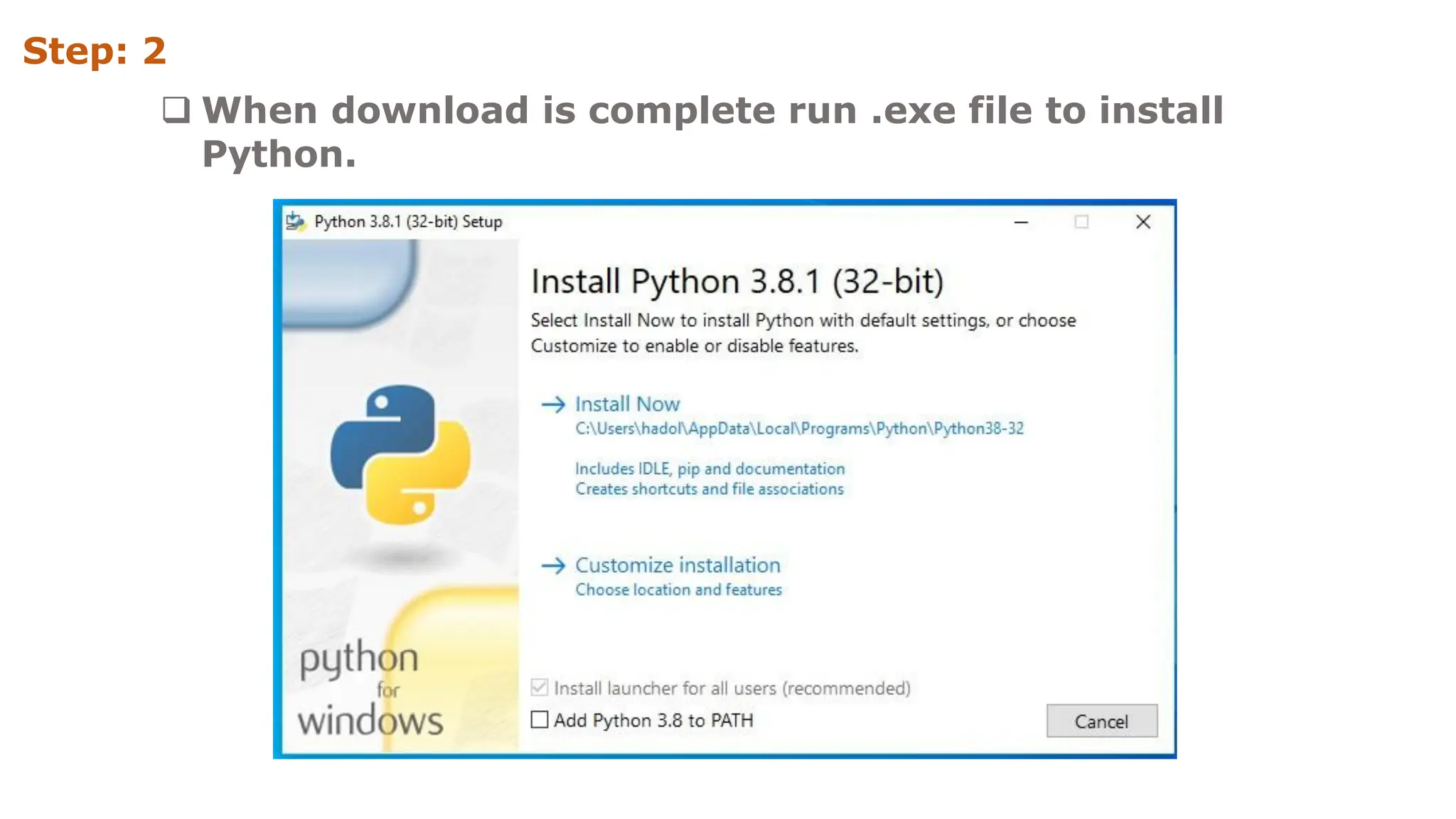This screenshot has height=819, width=1456.
Task: Toggle Install launcher for all users checkbox
Action: pyautogui.click(x=540, y=687)
